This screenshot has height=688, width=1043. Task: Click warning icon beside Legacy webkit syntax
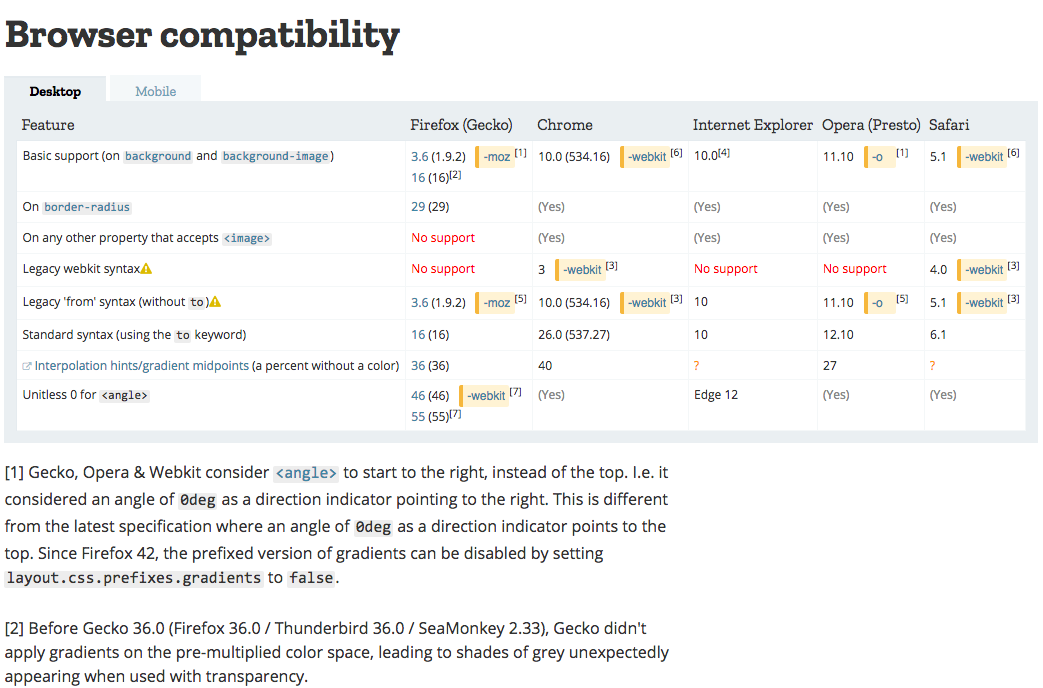point(146,269)
